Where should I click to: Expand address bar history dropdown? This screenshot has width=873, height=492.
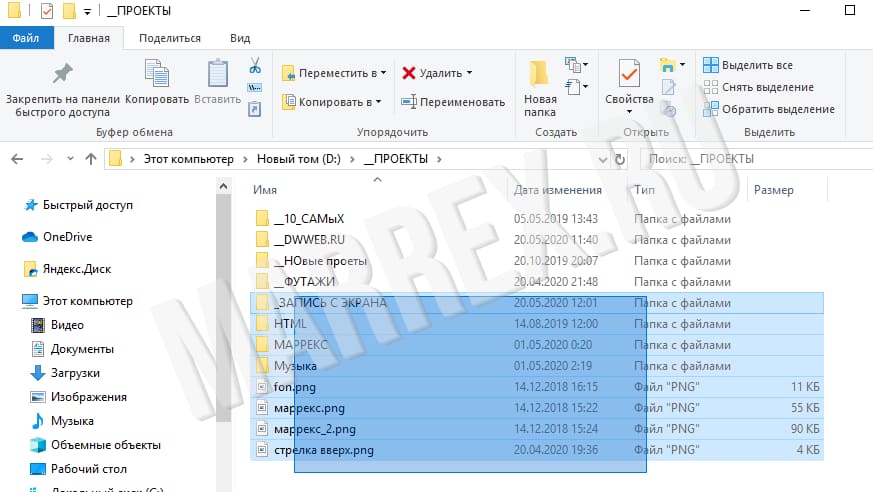tap(602, 160)
